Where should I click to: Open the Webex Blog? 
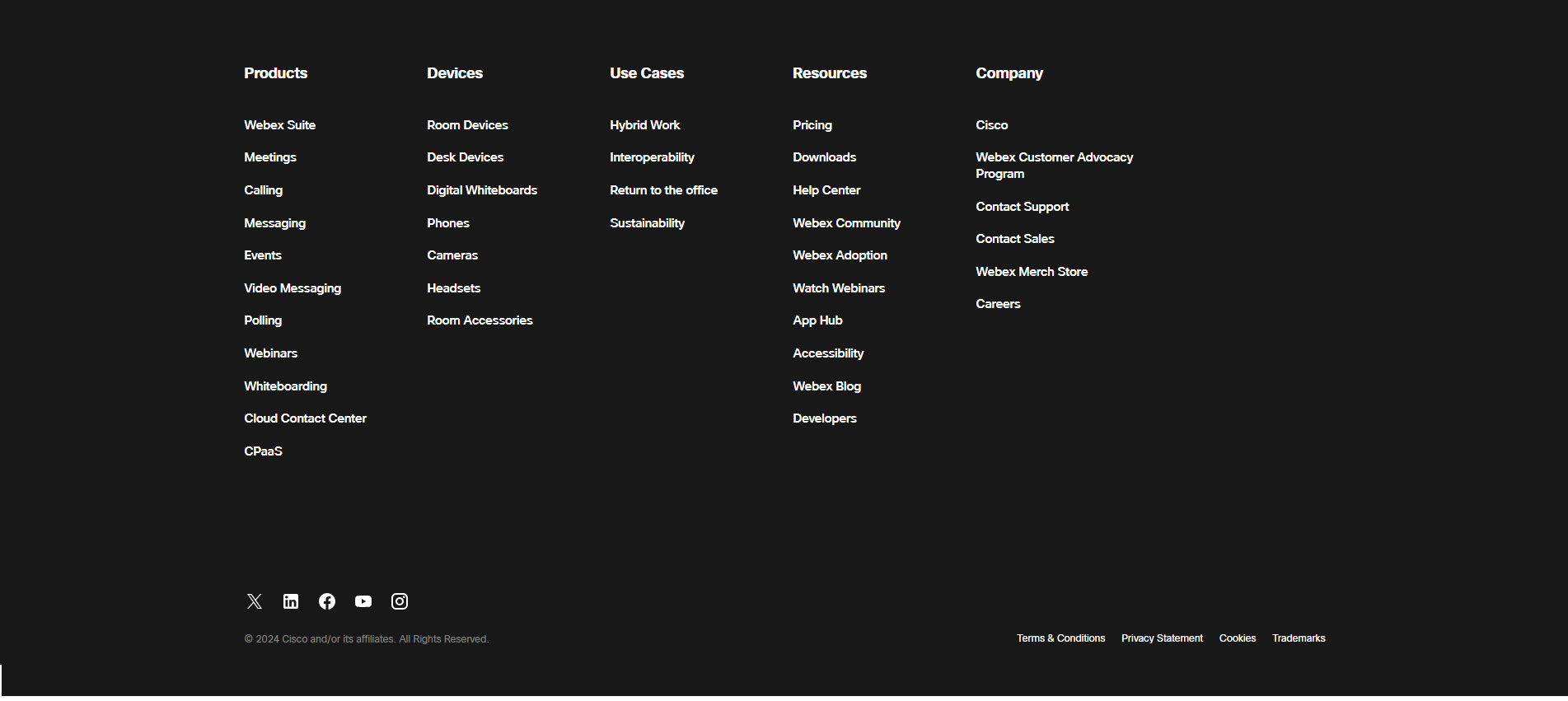coord(827,386)
